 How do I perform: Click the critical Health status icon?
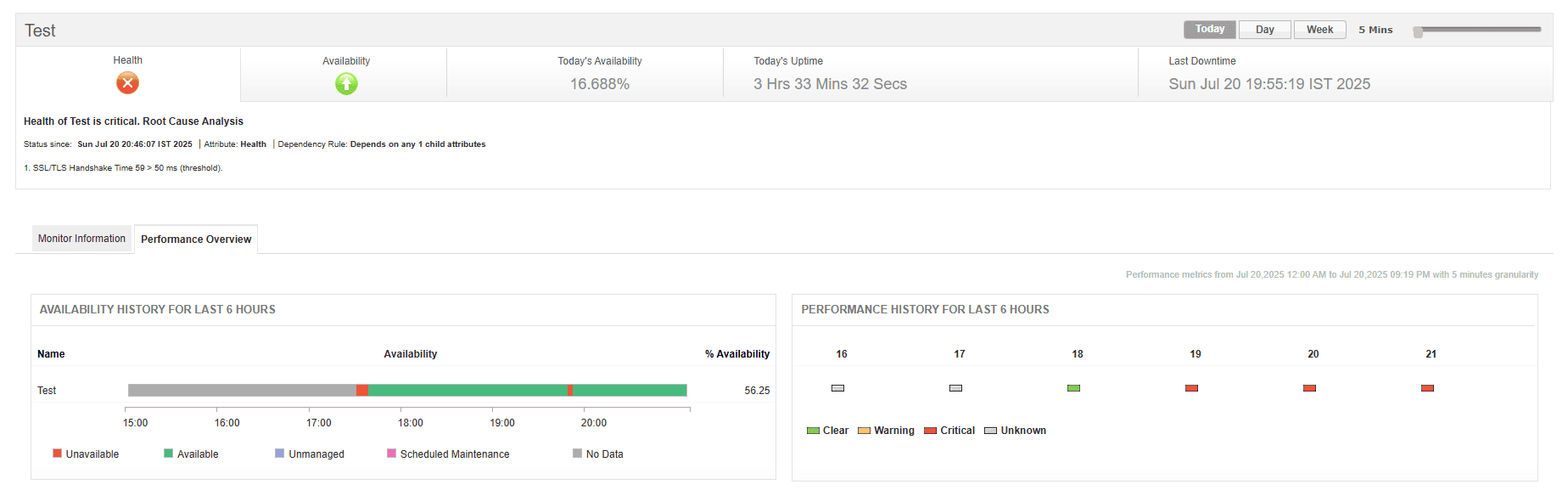point(126,82)
